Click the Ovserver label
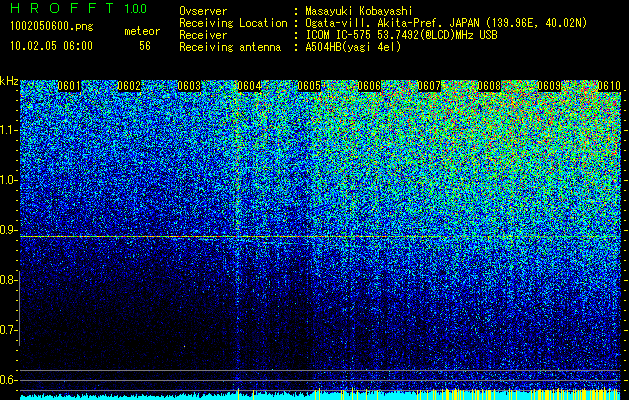Viewport: 629px width, 400px height. pyautogui.click(x=203, y=11)
